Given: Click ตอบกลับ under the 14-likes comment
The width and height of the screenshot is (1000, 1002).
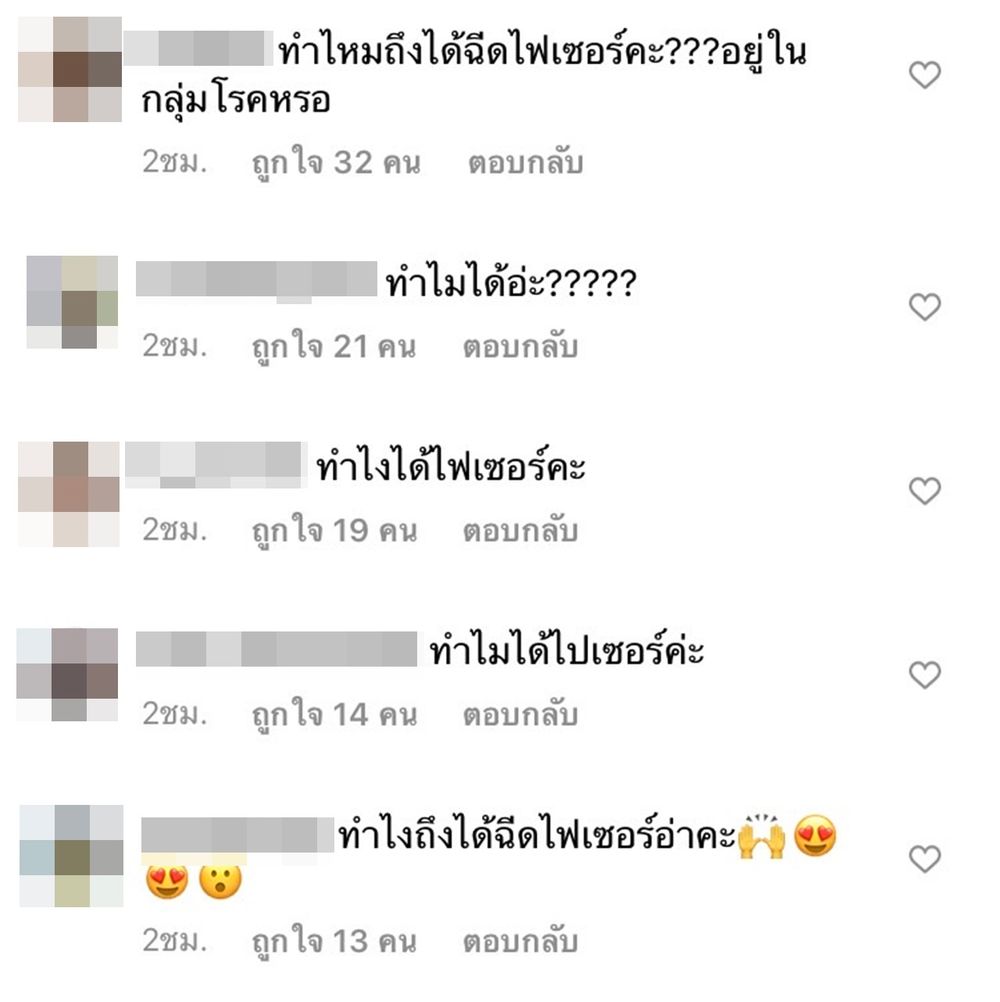Looking at the screenshot, I should (520, 714).
